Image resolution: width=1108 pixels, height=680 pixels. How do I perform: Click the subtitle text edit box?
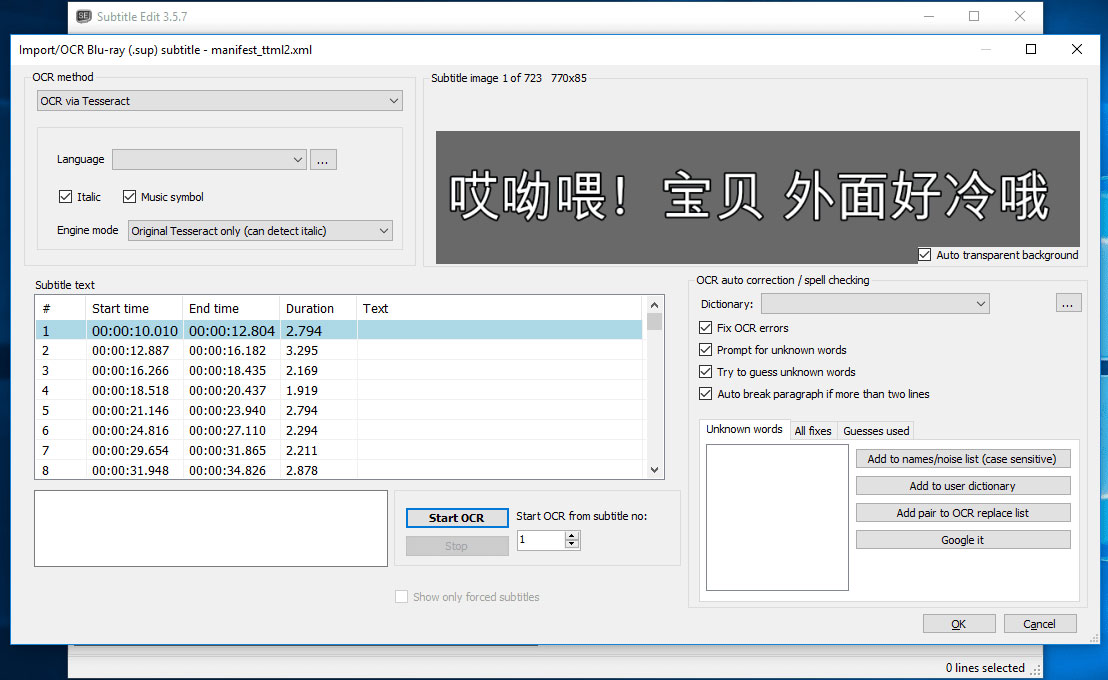[x=211, y=529]
